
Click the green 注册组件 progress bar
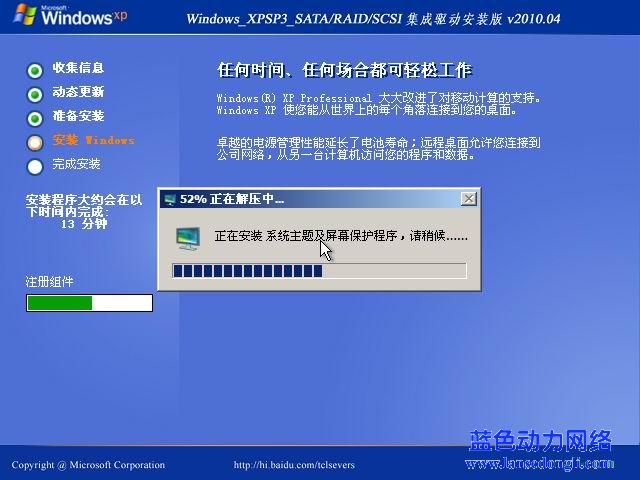tap(89, 303)
